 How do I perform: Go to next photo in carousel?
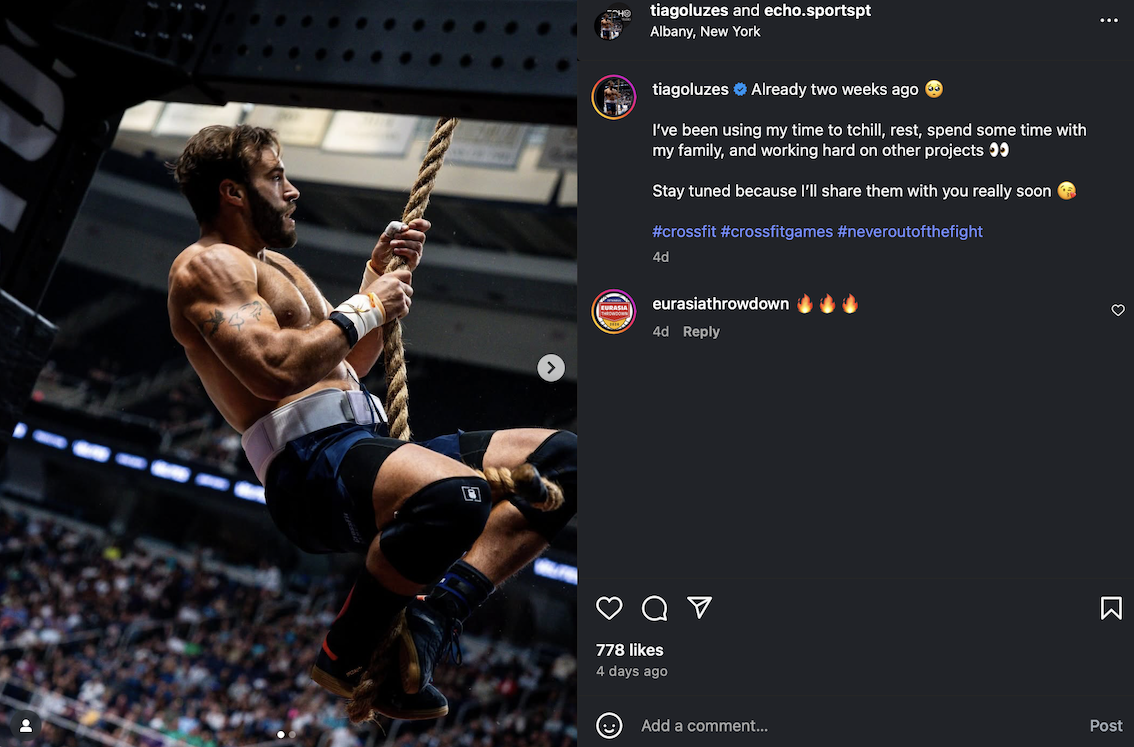point(551,368)
